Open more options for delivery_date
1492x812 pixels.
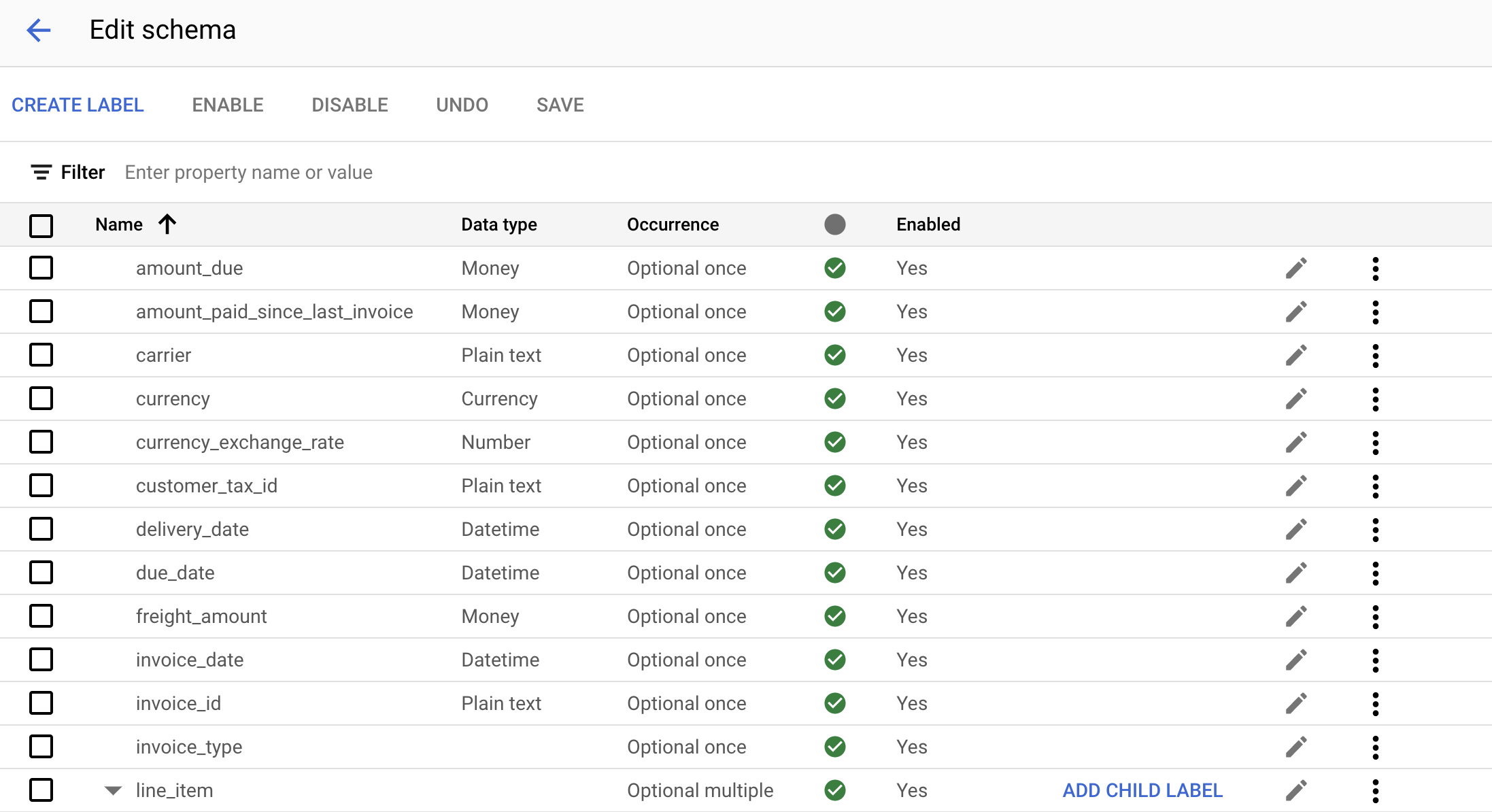(x=1376, y=530)
